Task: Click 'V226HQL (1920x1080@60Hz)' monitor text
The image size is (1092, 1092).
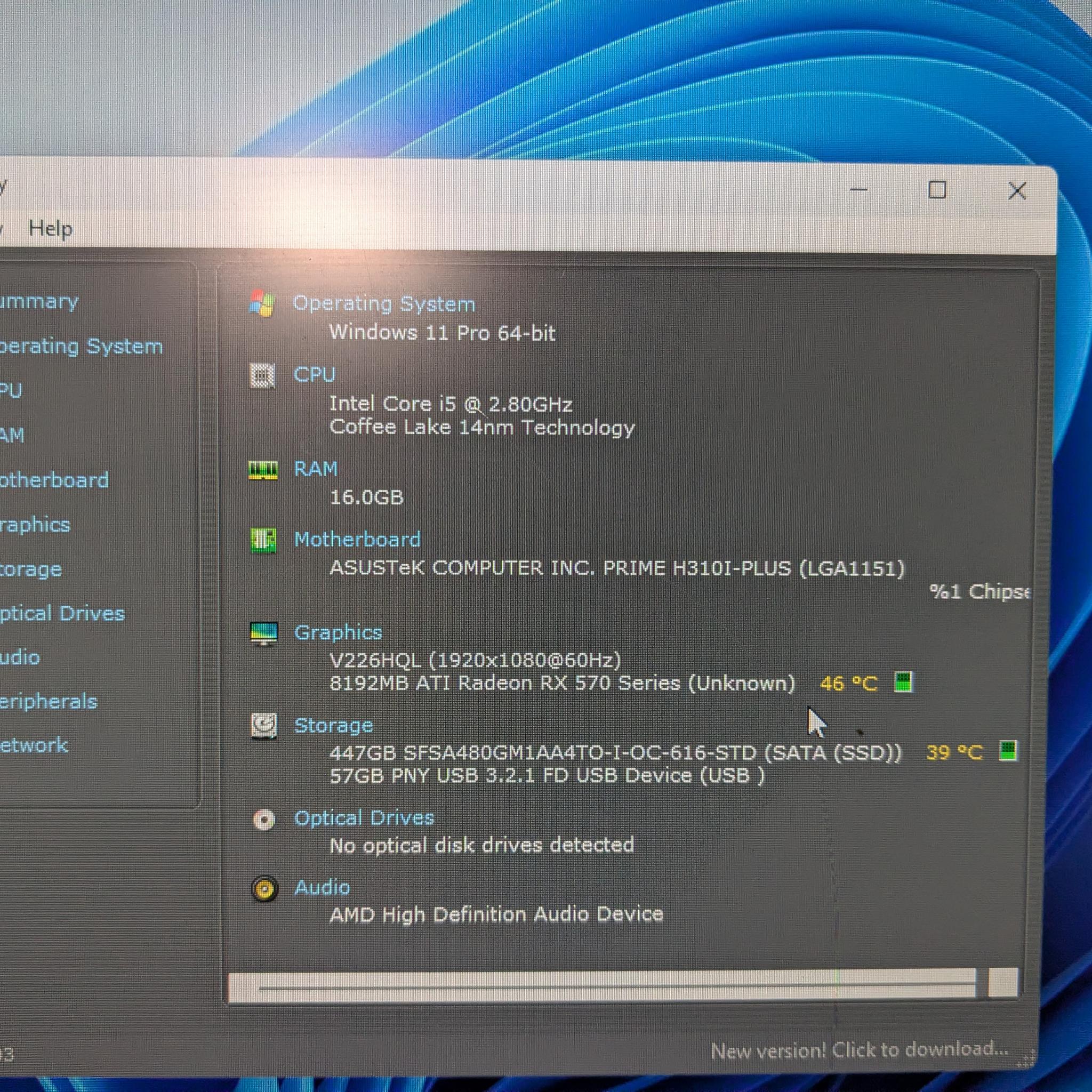Action: coord(475,660)
